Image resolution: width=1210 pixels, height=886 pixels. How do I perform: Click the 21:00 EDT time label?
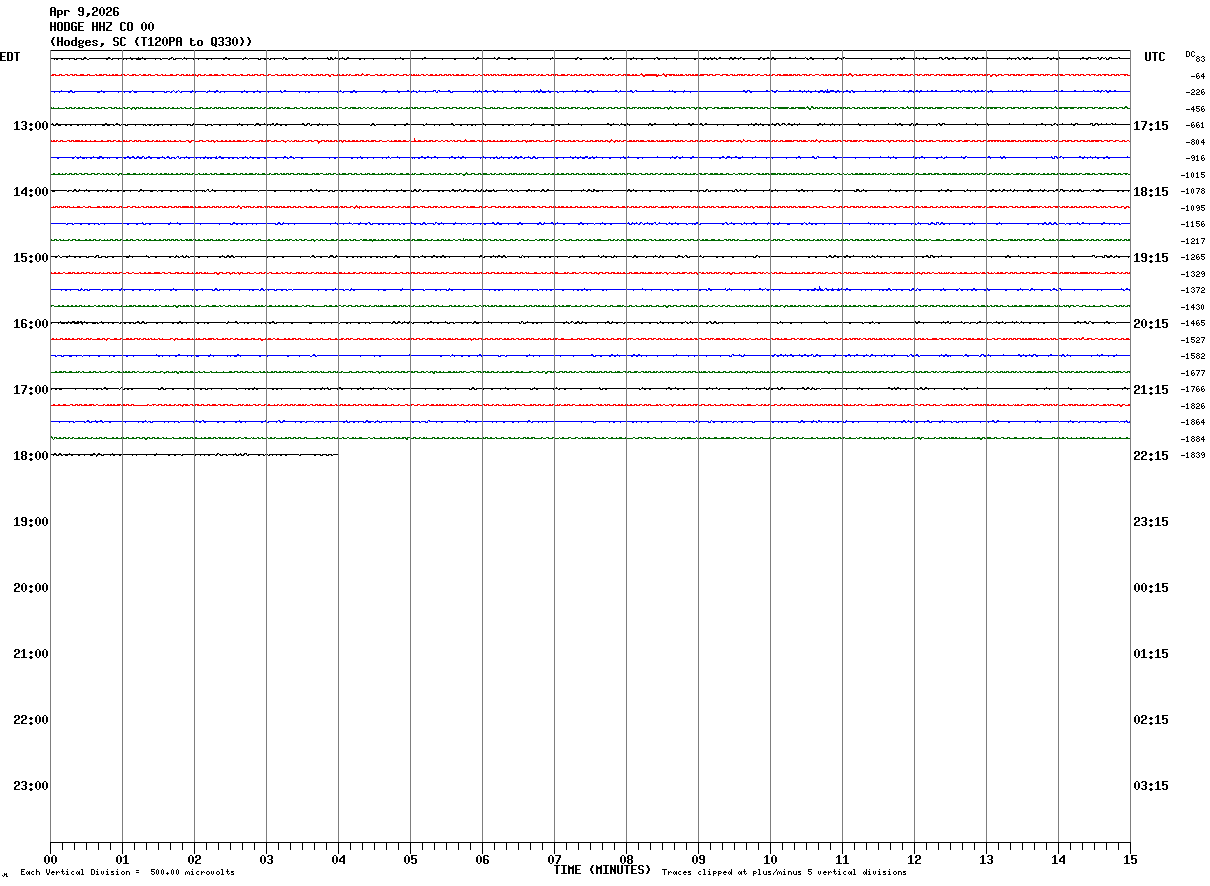pyautogui.click(x=30, y=654)
